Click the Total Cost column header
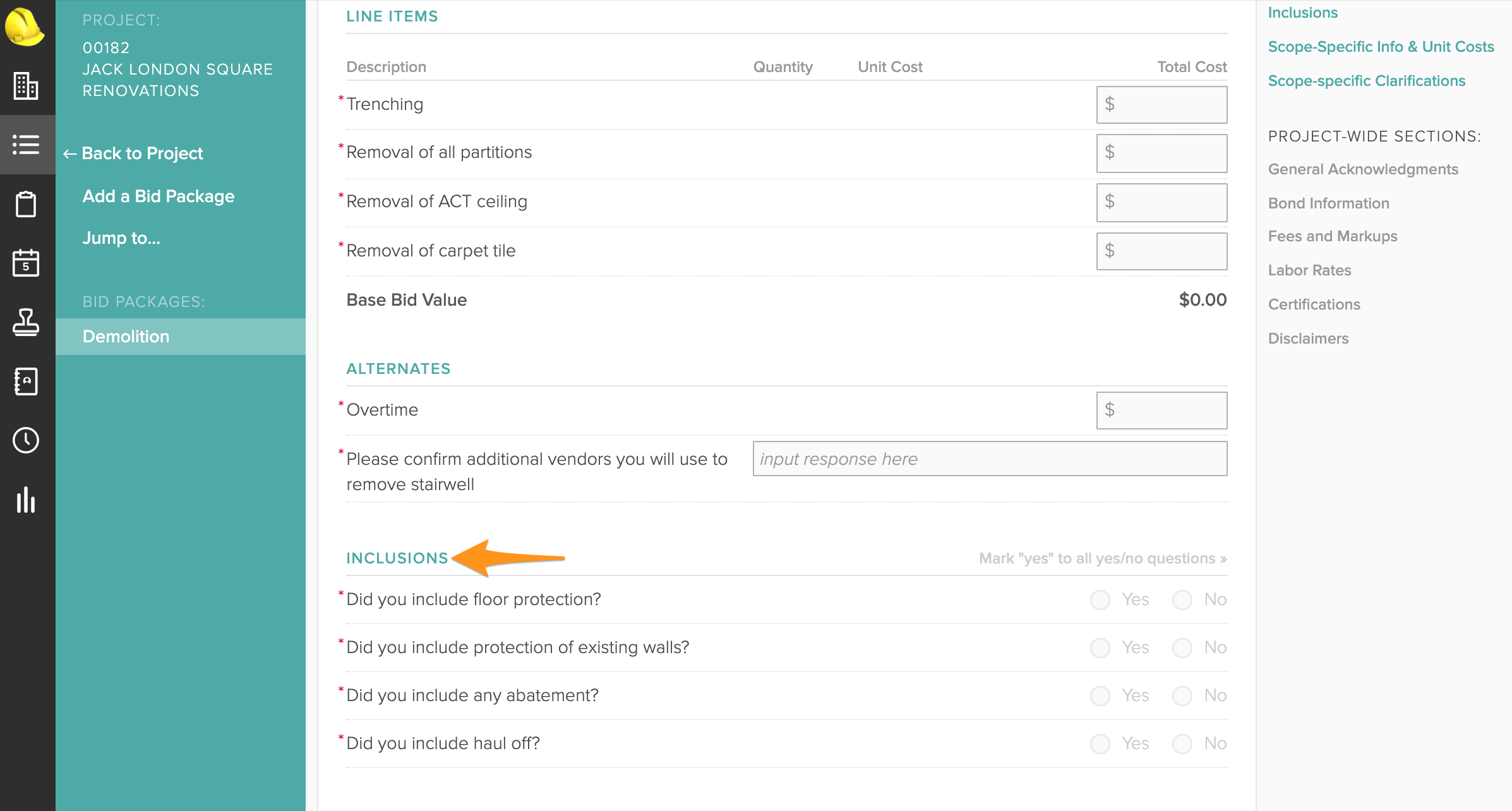Viewport: 1512px width, 811px height. tap(1192, 67)
